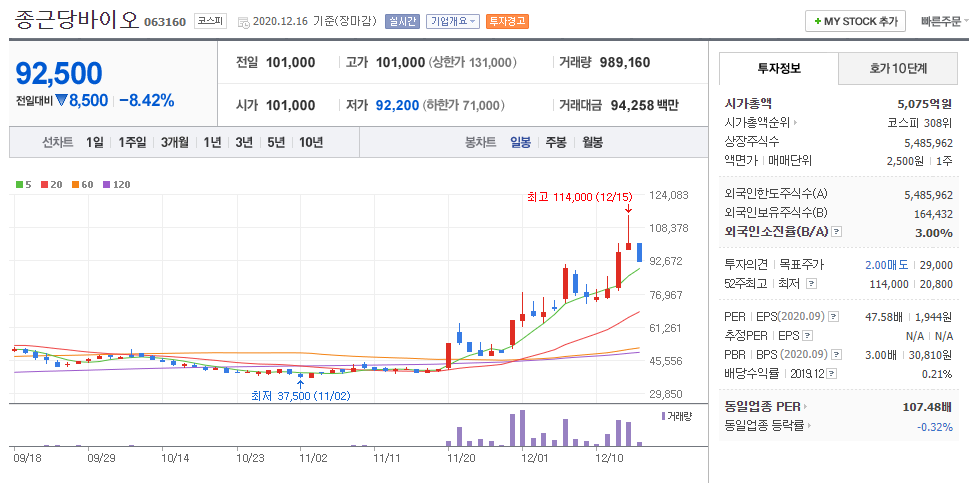Add stock via MY STOCK 추가 button
Image resolution: width=979 pixels, height=483 pixels.
tap(855, 21)
